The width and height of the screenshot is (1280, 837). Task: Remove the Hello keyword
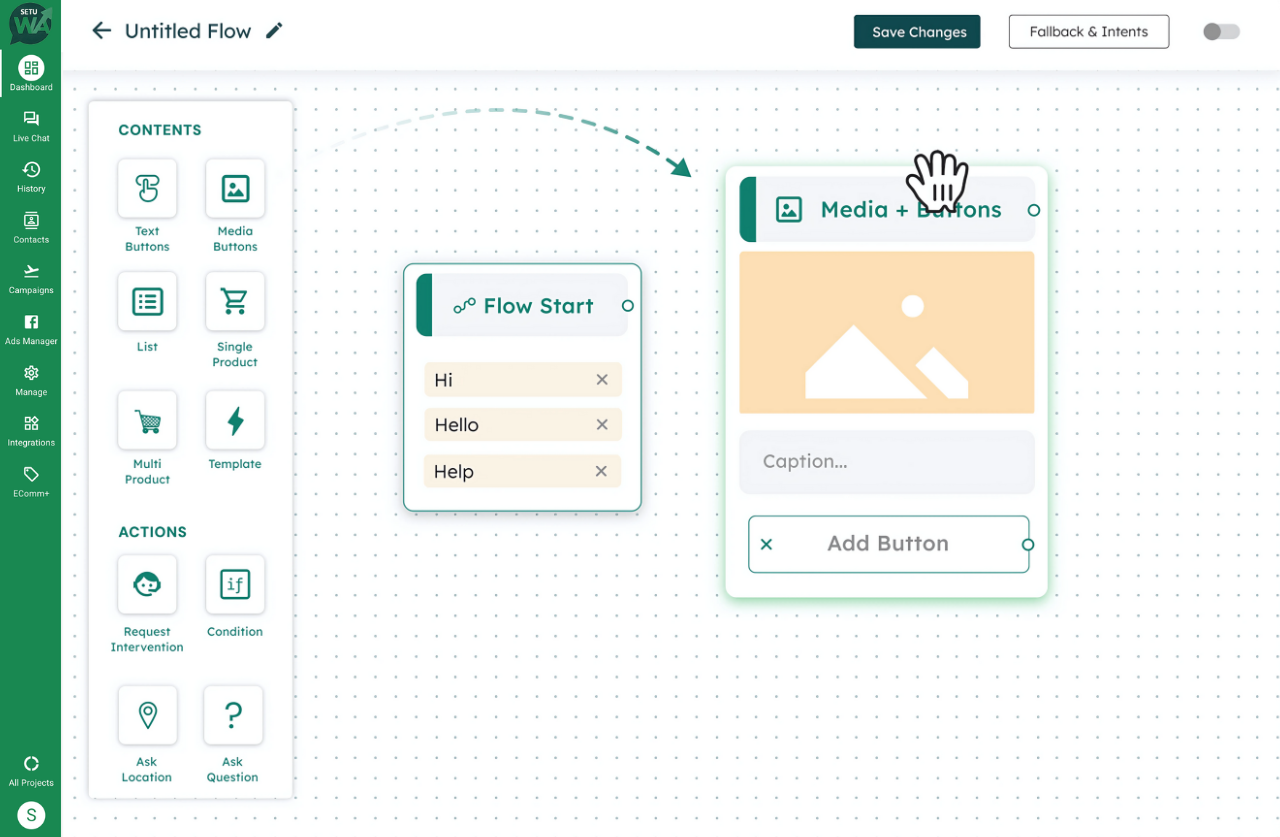tap(602, 424)
